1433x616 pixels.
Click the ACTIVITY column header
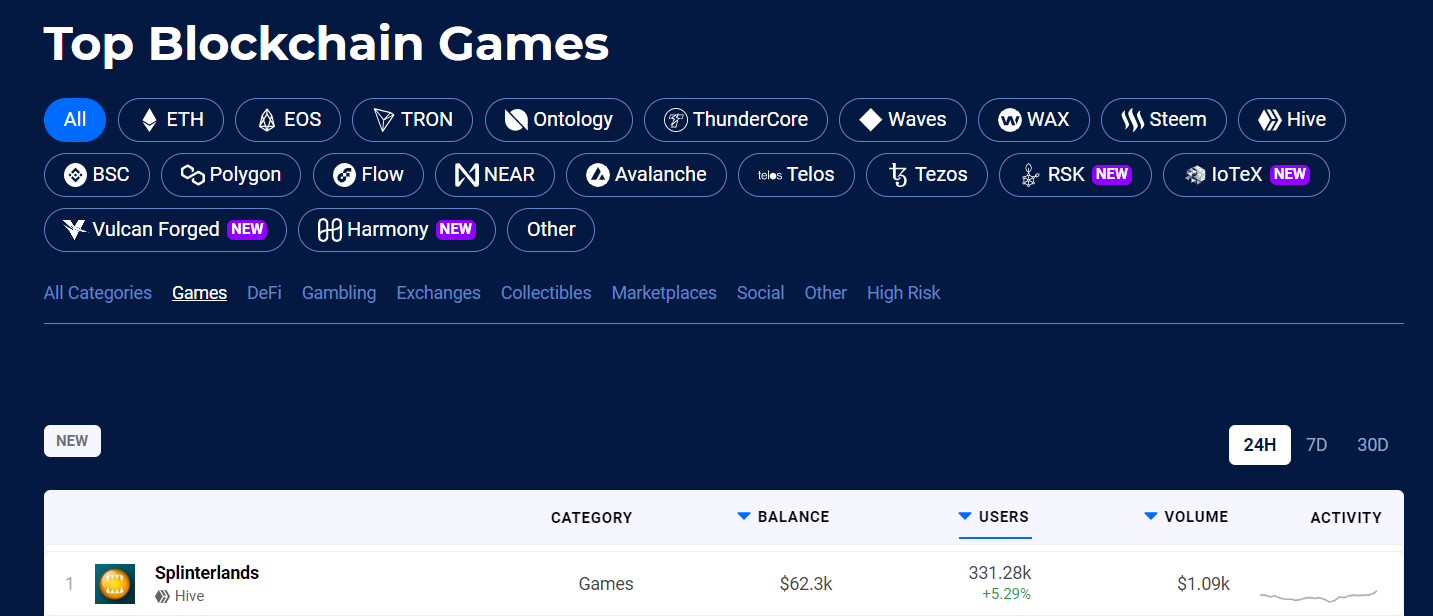[x=1346, y=518]
